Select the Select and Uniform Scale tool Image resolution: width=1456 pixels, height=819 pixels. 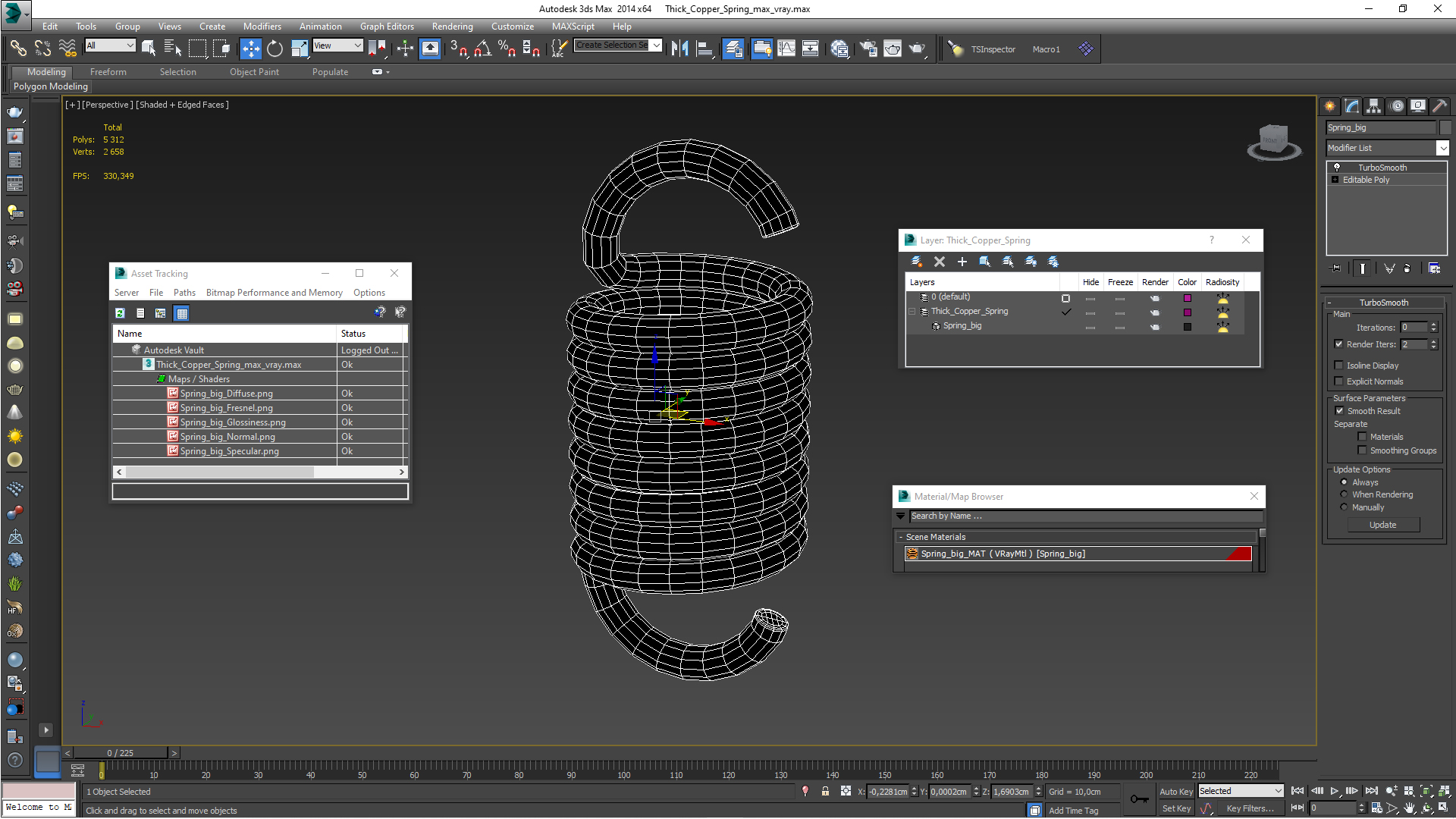pyautogui.click(x=300, y=49)
